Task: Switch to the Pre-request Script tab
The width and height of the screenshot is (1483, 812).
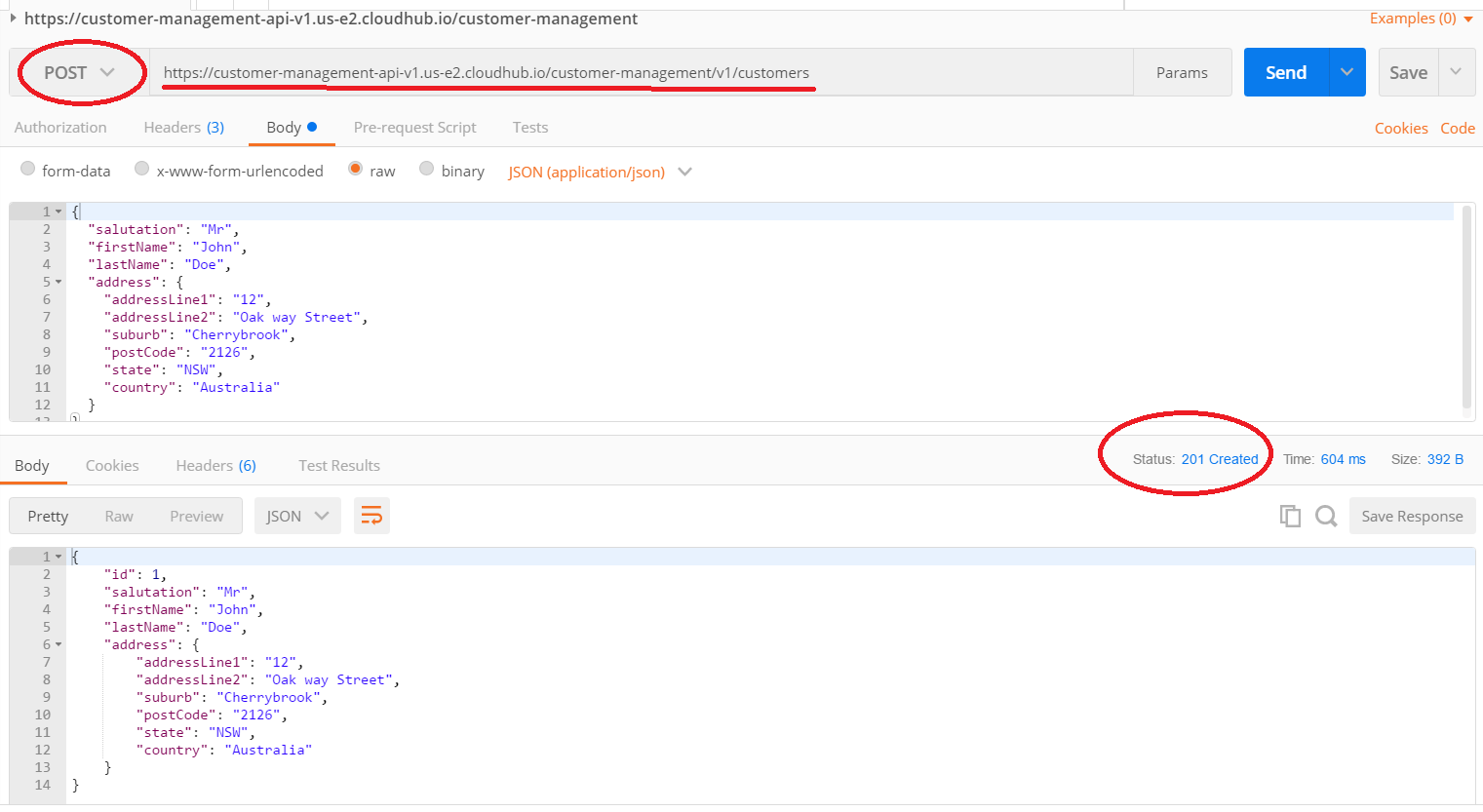Action: 414,128
